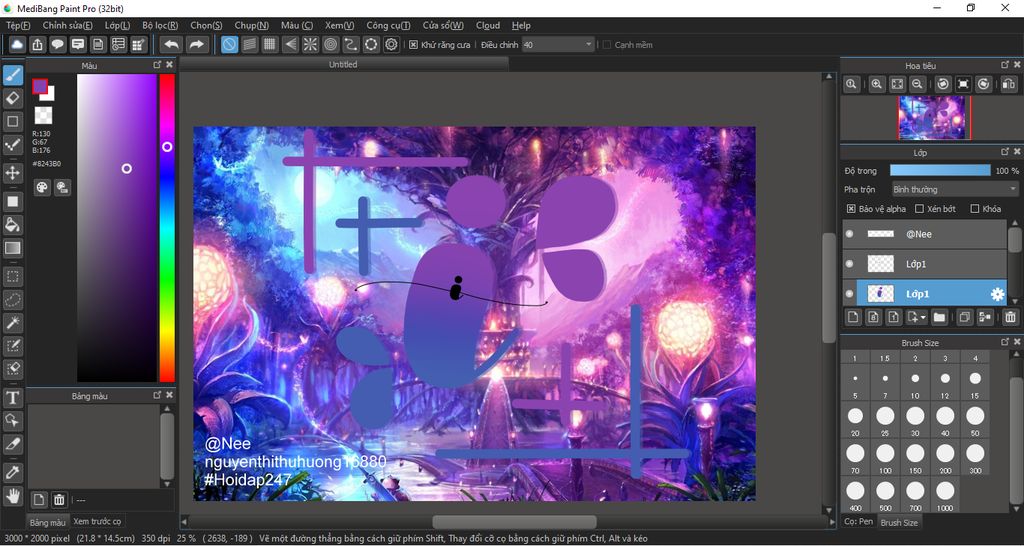1024x546 pixels.
Task: Zoom out on the navigator
Action: pyautogui.click(x=918, y=84)
